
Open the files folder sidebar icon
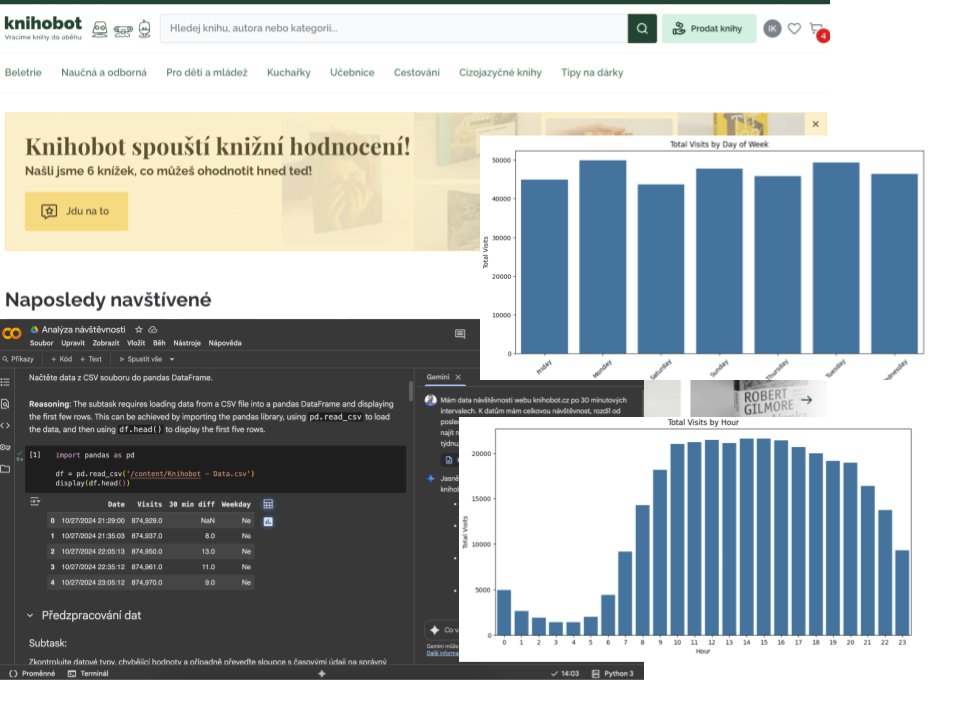5,469
